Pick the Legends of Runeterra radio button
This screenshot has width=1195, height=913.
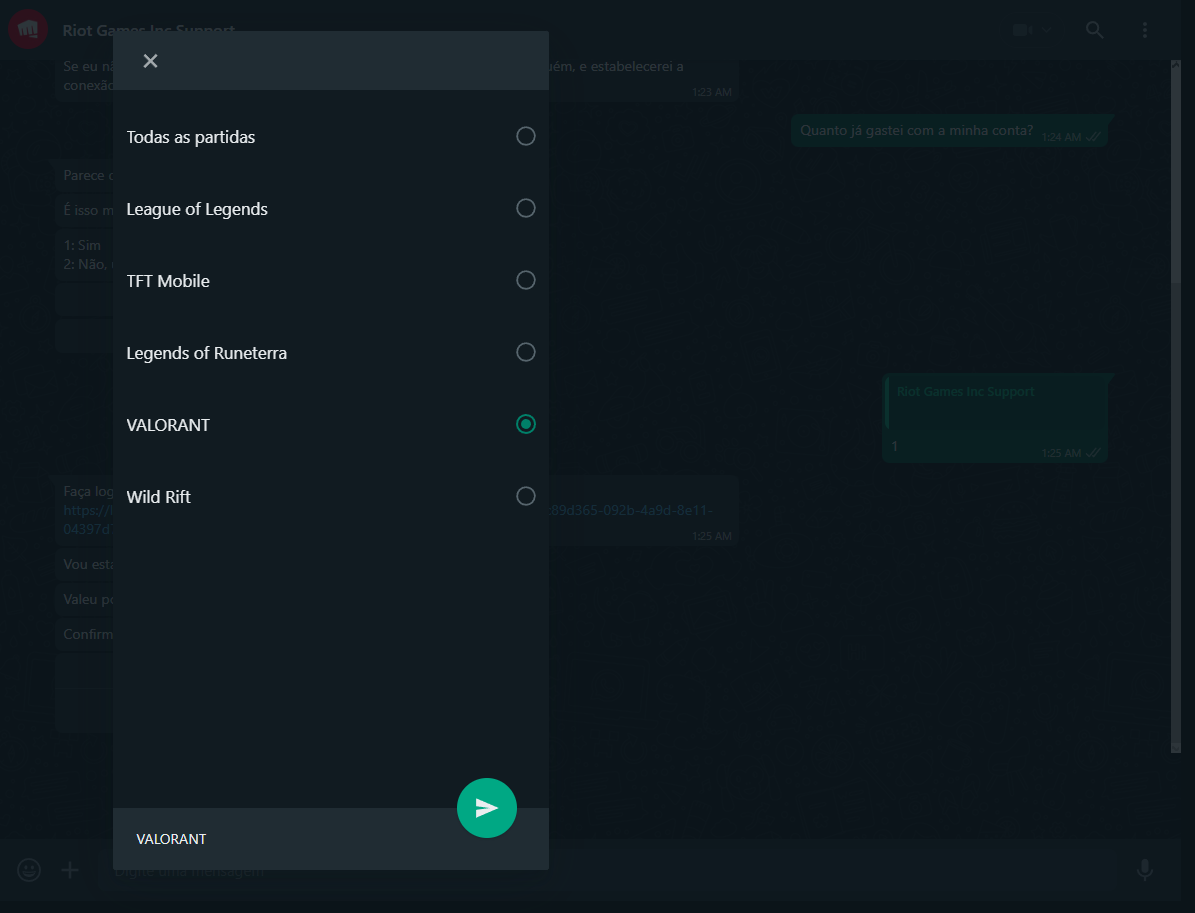526,352
